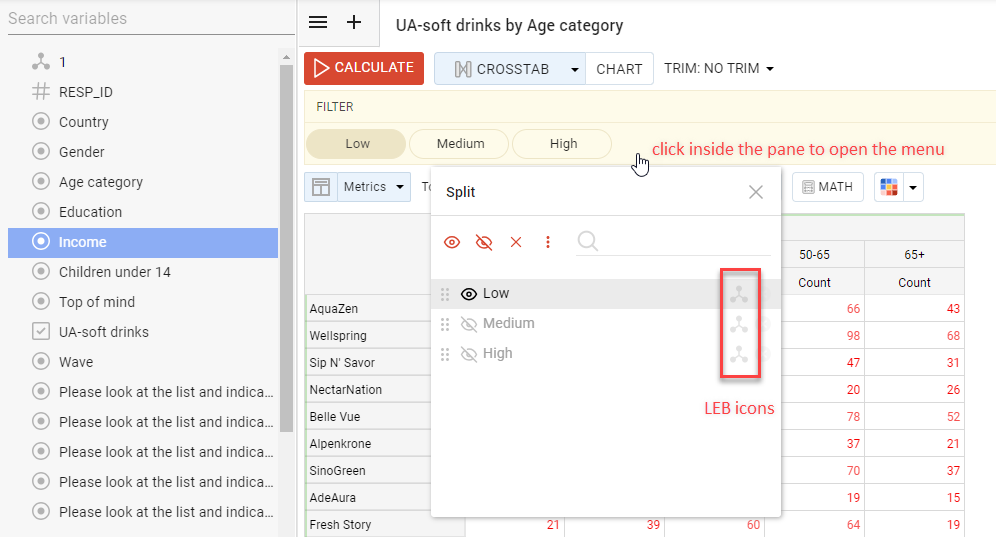The image size is (996, 537).
Task: Click hide all crossed-eye icon in Split toolbar
Action: pyautogui.click(x=484, y=242)
